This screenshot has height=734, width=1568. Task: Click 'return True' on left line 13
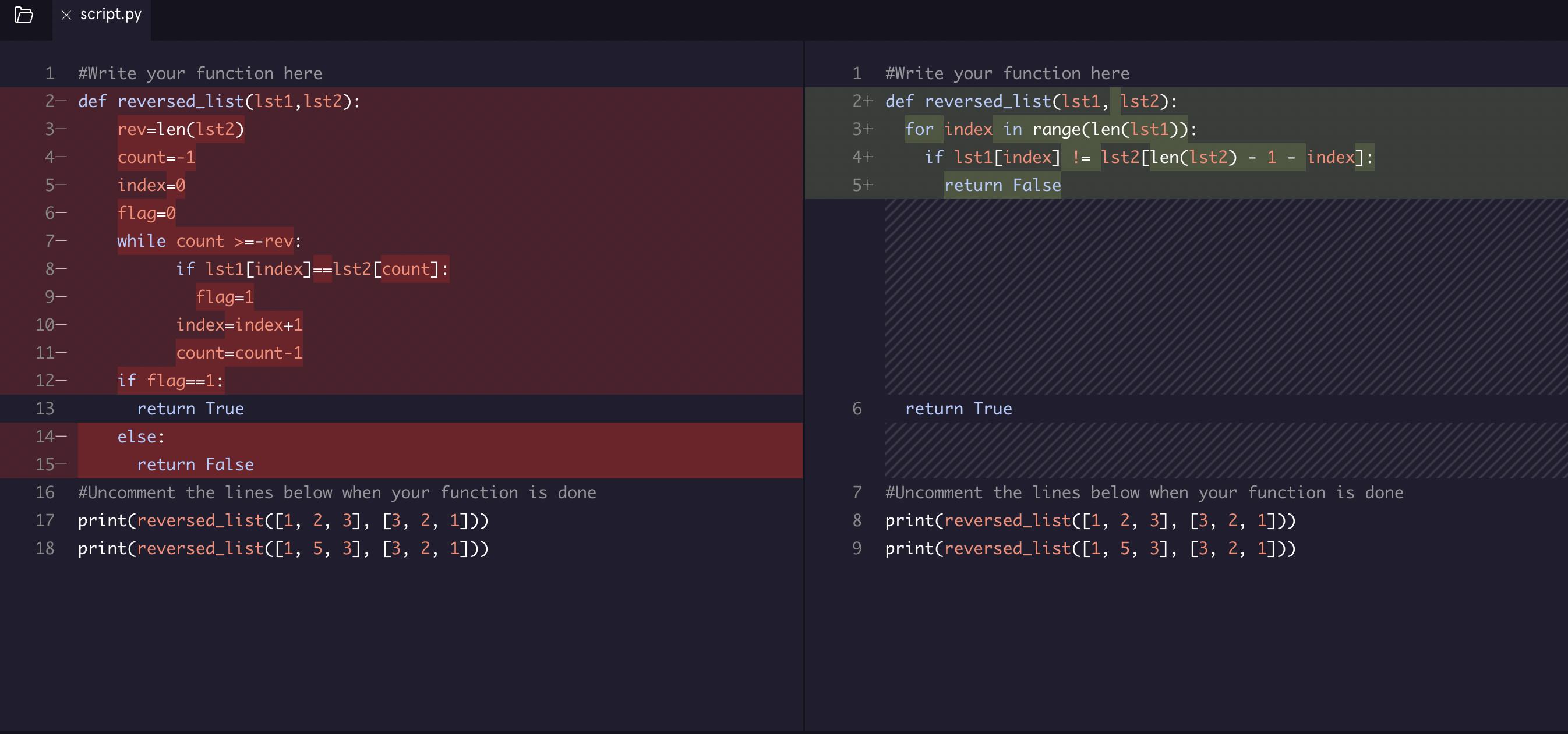point(190,409)
